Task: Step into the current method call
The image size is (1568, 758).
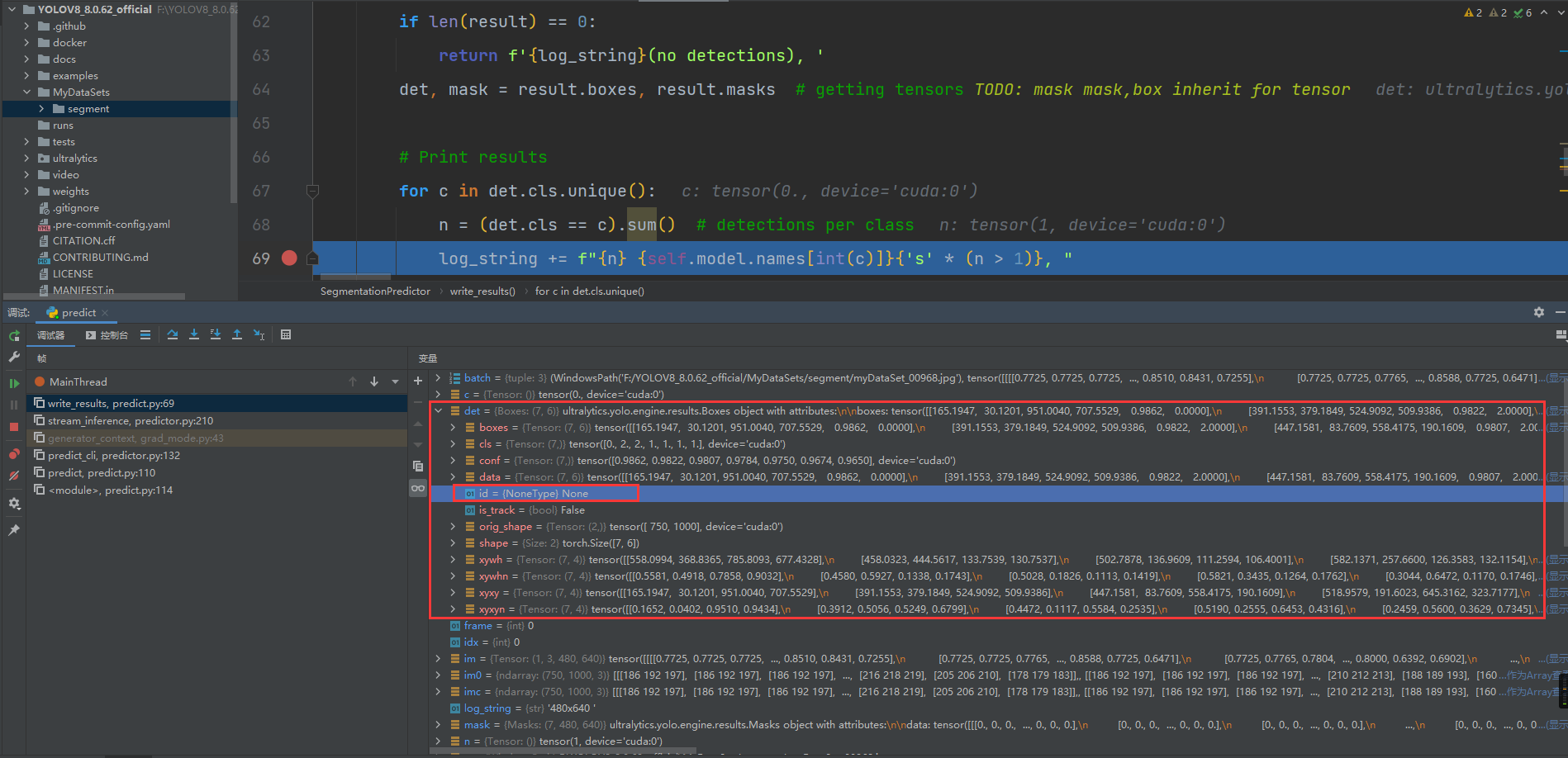Action: coord(193,334)
